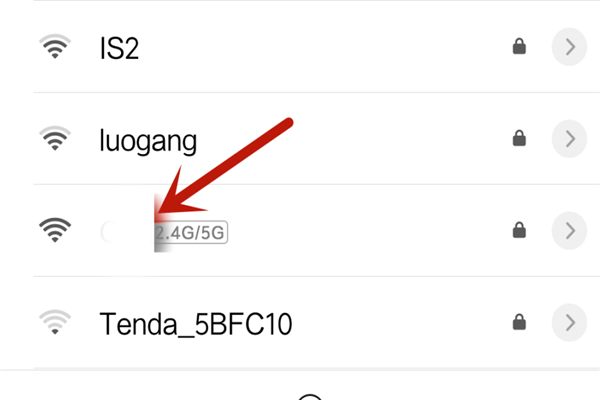The width and height of the screenshot is (600, 400).
Task: Tap the luogang Wi-Fi signal icon
Action: [55, 138]
